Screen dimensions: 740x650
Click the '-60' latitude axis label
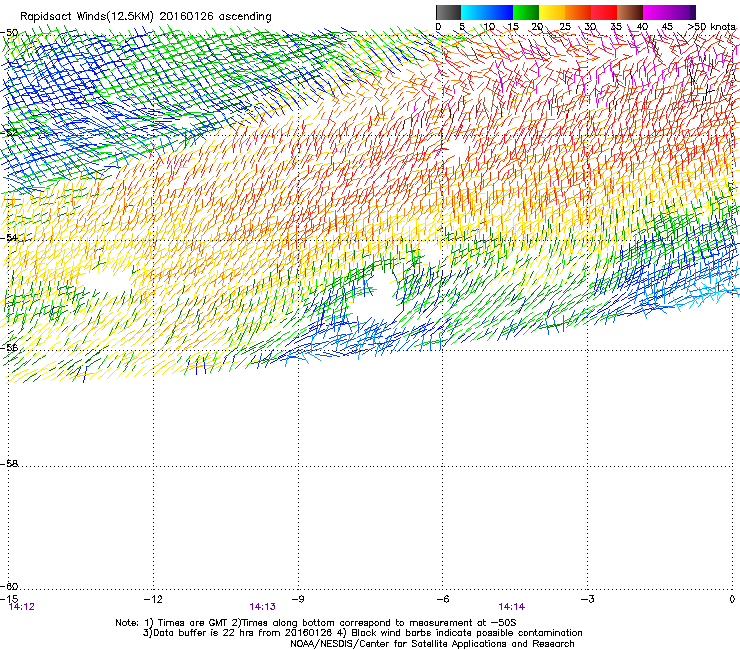(9, 587)
